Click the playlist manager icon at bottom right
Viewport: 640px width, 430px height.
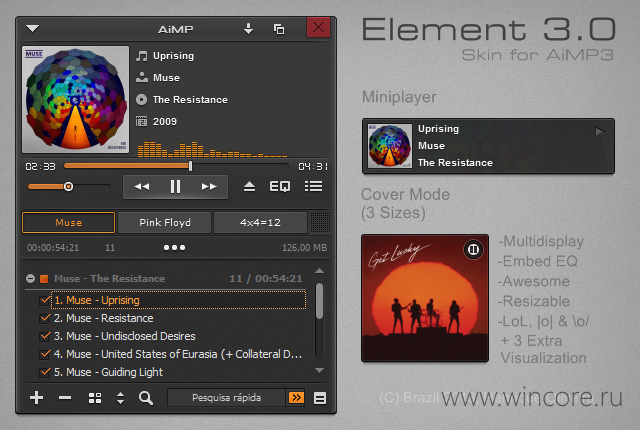pyautogui.click(x=320, y=398)
